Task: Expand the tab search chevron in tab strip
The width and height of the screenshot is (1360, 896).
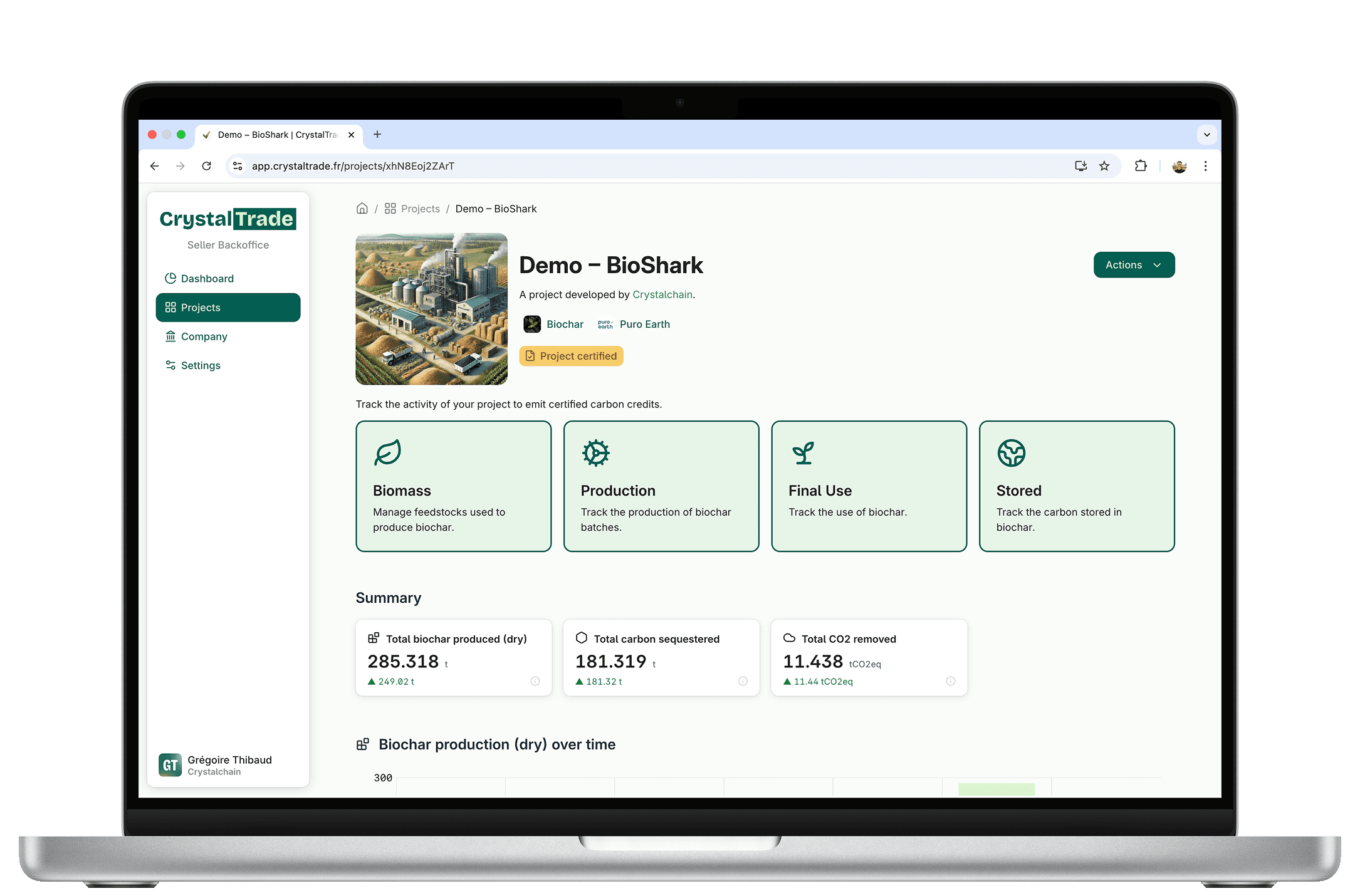Action: pyautogui.click(x=1206, y=135)
